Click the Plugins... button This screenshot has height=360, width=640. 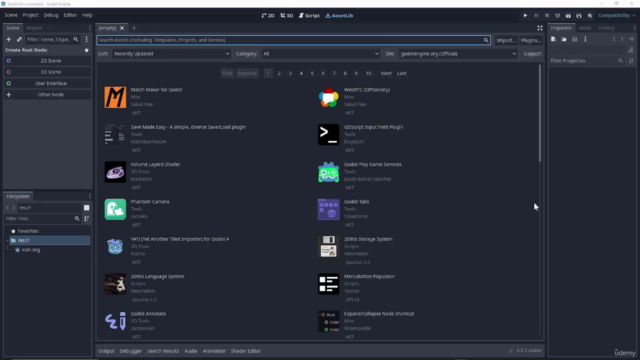(x=531, y=40)
